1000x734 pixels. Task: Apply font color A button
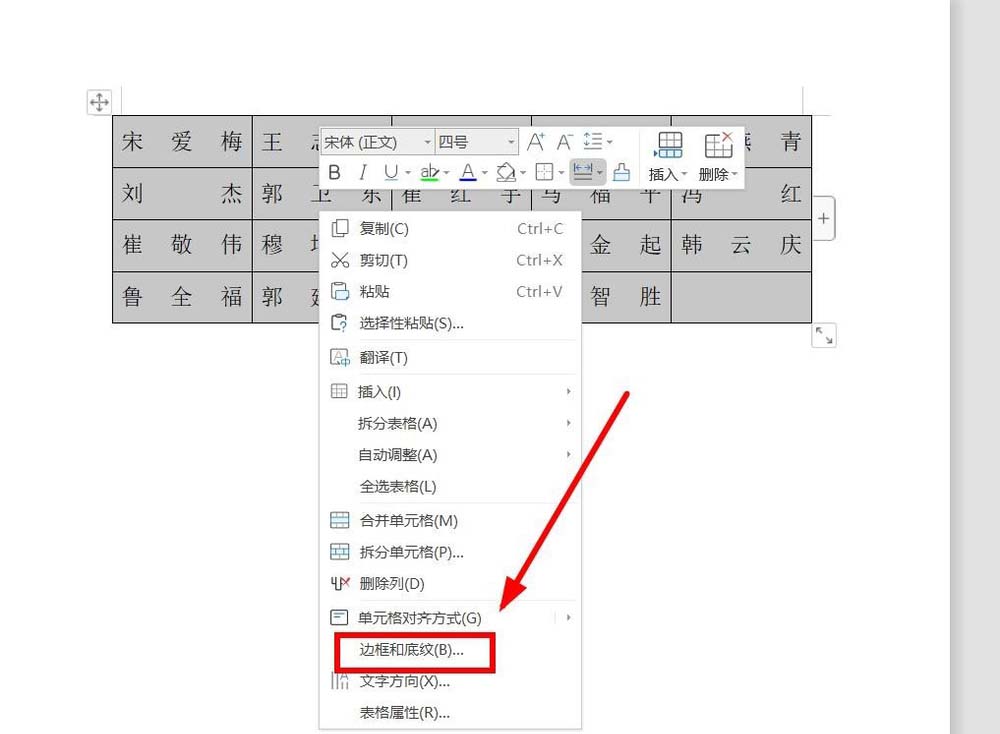[x=467, y=172]
